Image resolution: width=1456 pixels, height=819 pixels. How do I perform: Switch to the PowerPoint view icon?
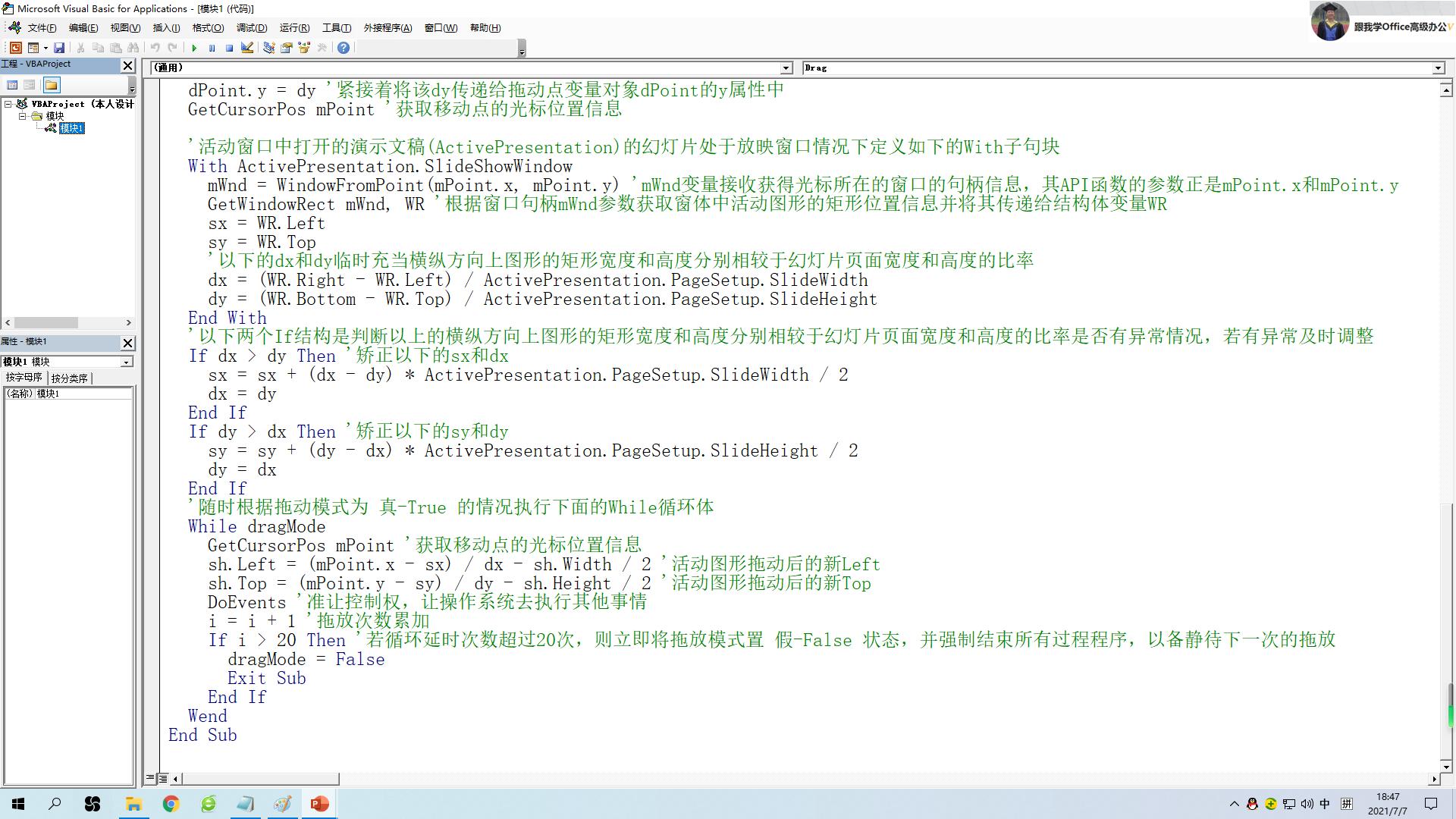coord(15,48)
